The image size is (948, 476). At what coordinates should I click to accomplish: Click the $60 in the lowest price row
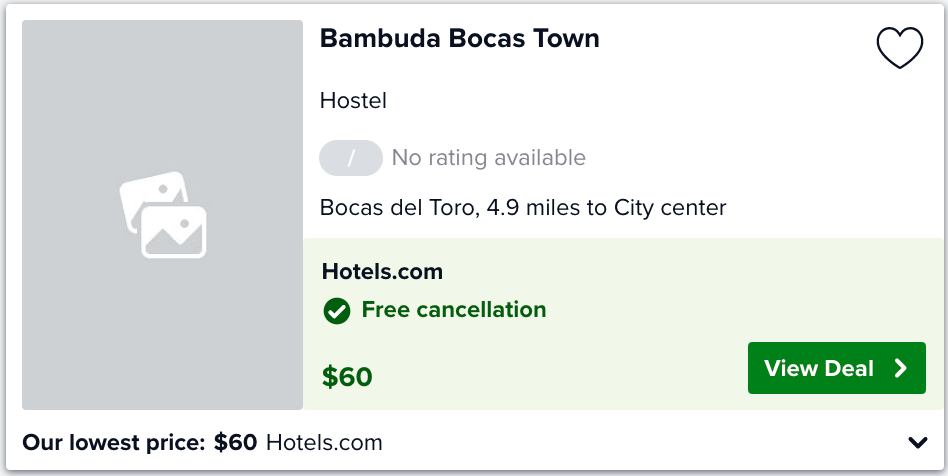coord(235,443)
